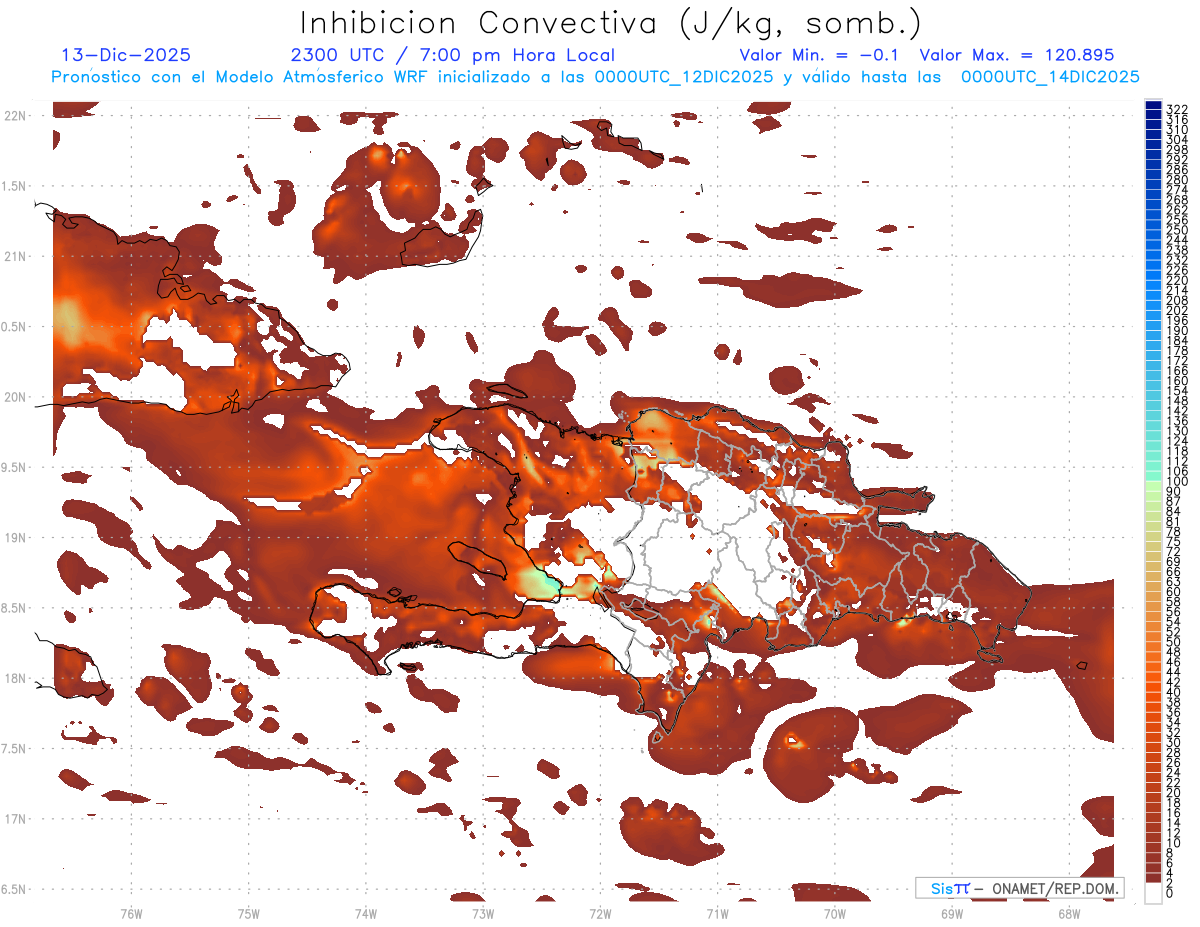The height and width of the screenshot is (927, 1200).
Task: Click the colorbar value '202'
Action: tap(1177, 310)
